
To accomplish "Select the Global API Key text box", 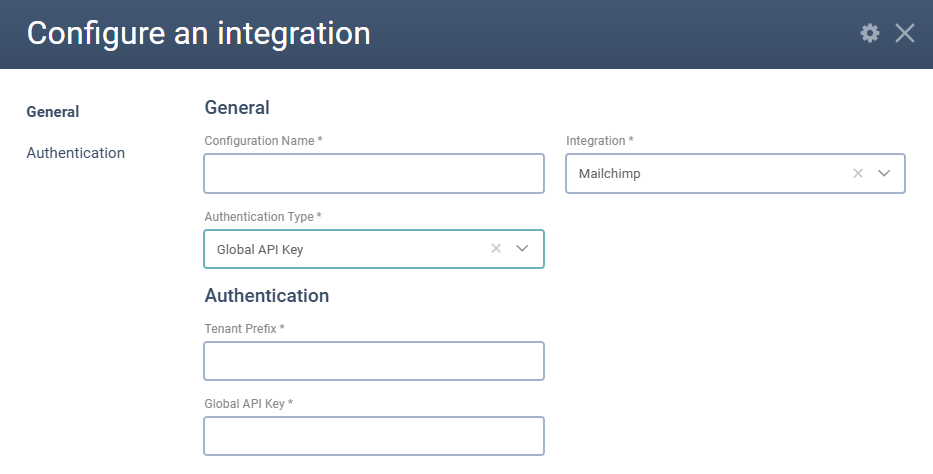I will coord(374,436).
